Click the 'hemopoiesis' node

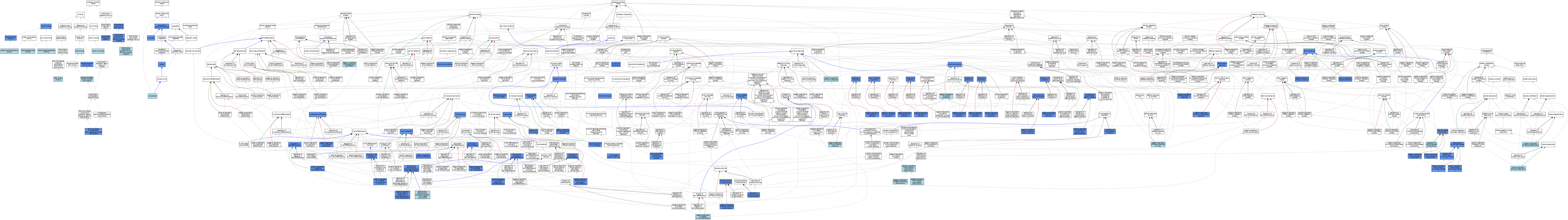(211, 65)
